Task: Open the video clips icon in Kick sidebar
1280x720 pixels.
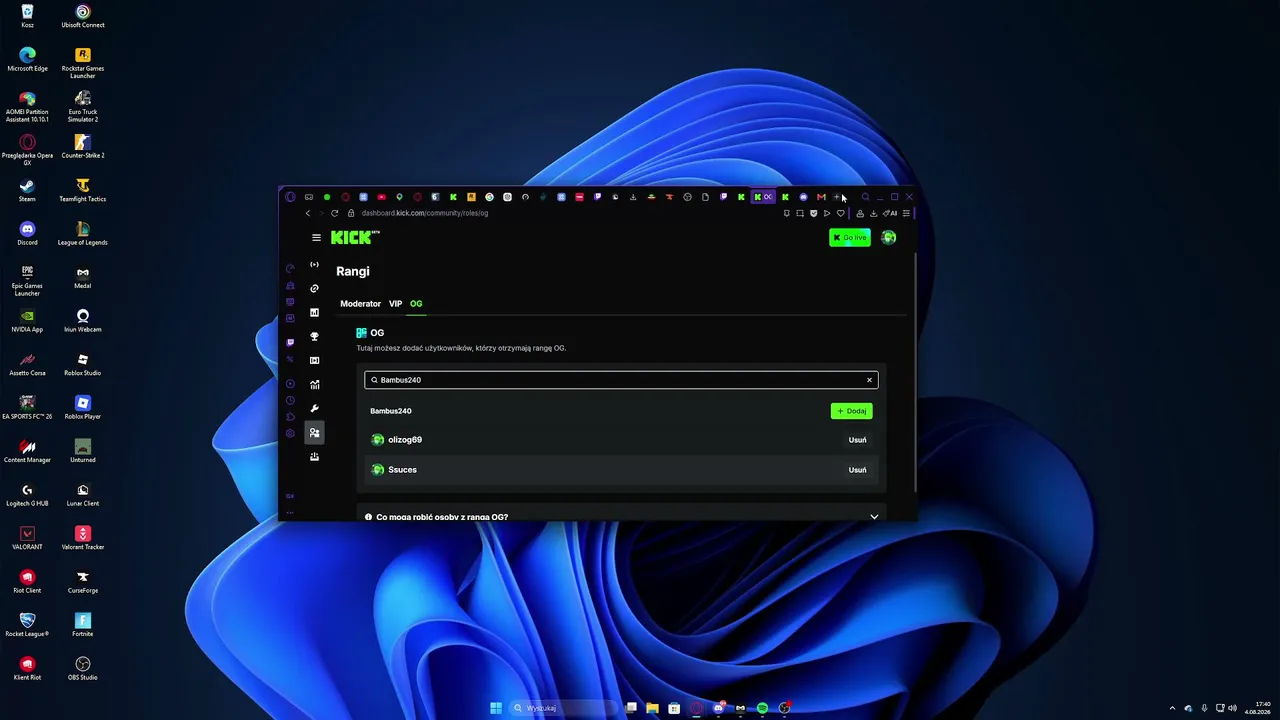Action: coord(314,360)
